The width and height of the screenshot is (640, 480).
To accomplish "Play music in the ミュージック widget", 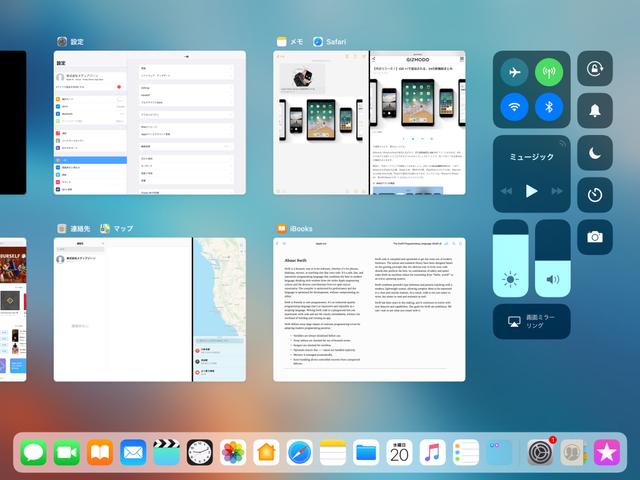I will point(531,191).
